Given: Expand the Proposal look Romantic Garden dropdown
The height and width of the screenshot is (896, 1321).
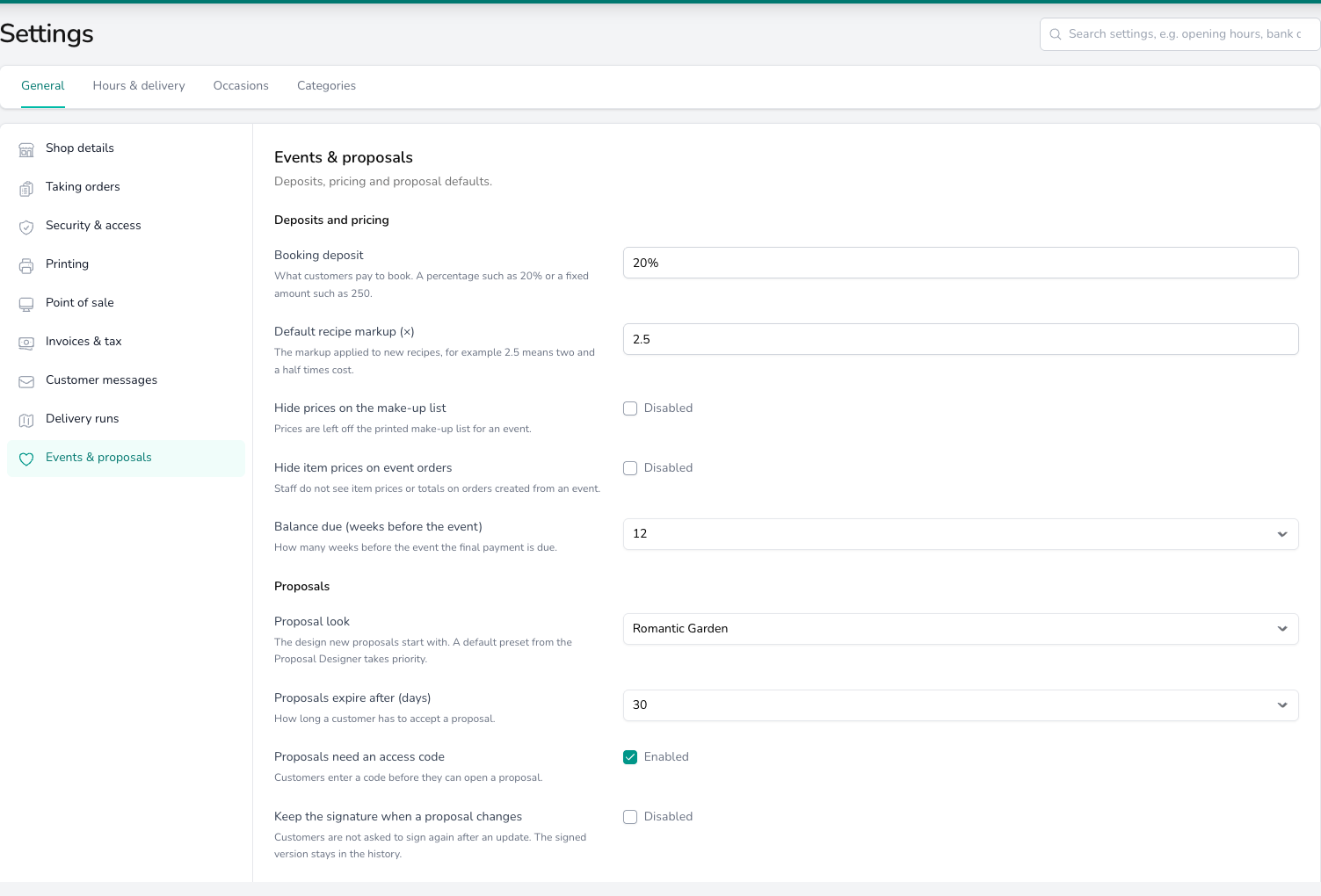Looking at the screenshot, I should [961, 629].
